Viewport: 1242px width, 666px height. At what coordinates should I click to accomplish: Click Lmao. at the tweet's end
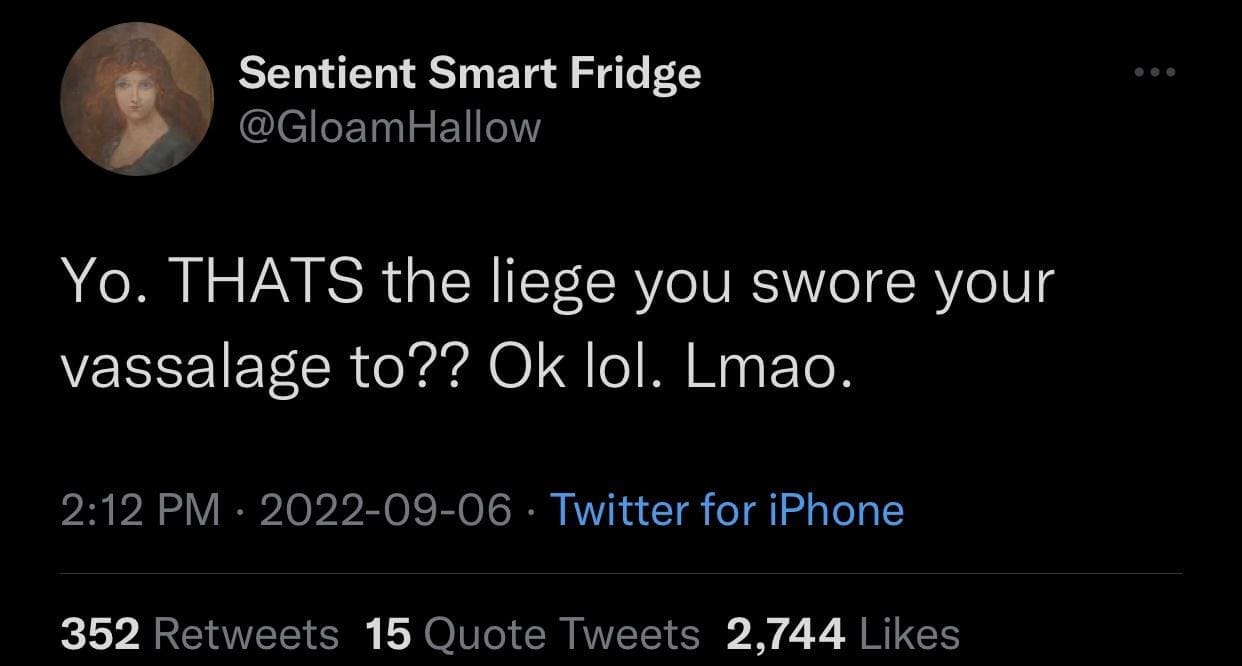click(x=770, y=369)
